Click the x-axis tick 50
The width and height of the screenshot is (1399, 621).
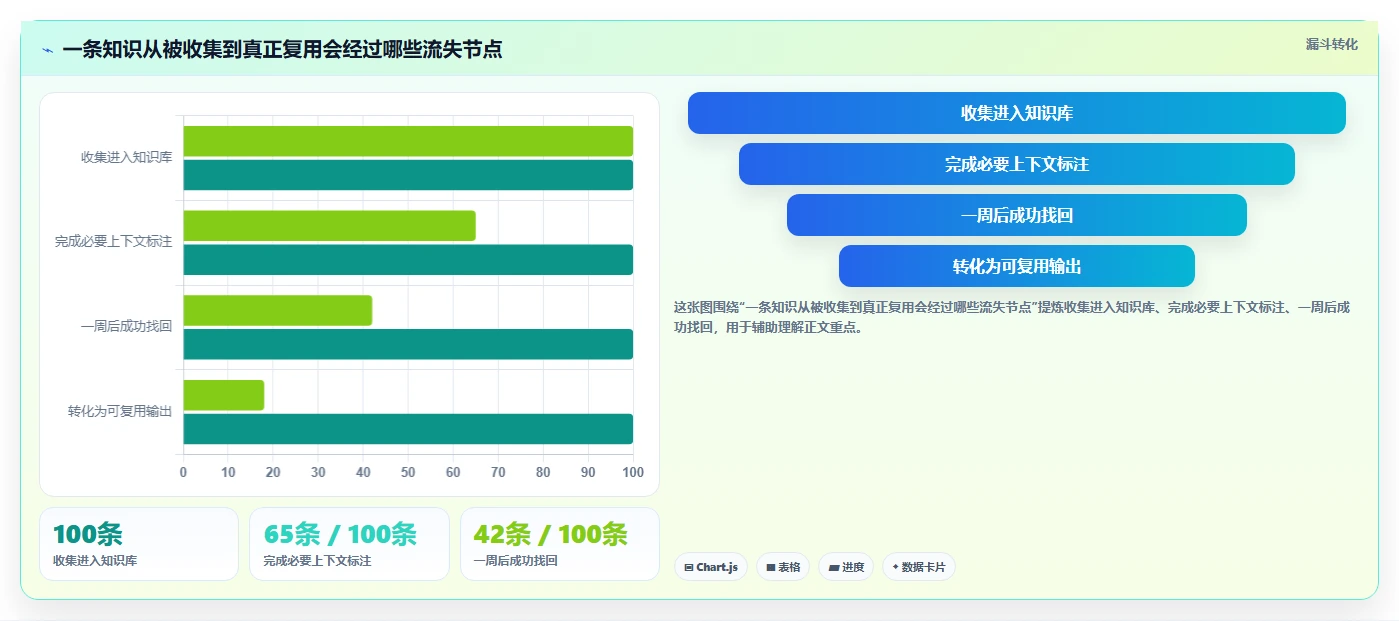pyautogui.click(x=408, y=472)
